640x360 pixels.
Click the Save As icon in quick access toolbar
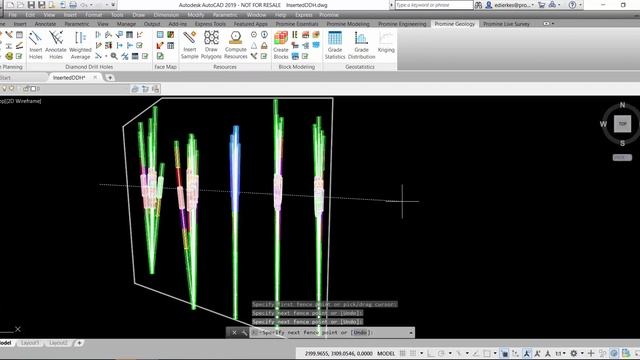(x=41, y=5)
